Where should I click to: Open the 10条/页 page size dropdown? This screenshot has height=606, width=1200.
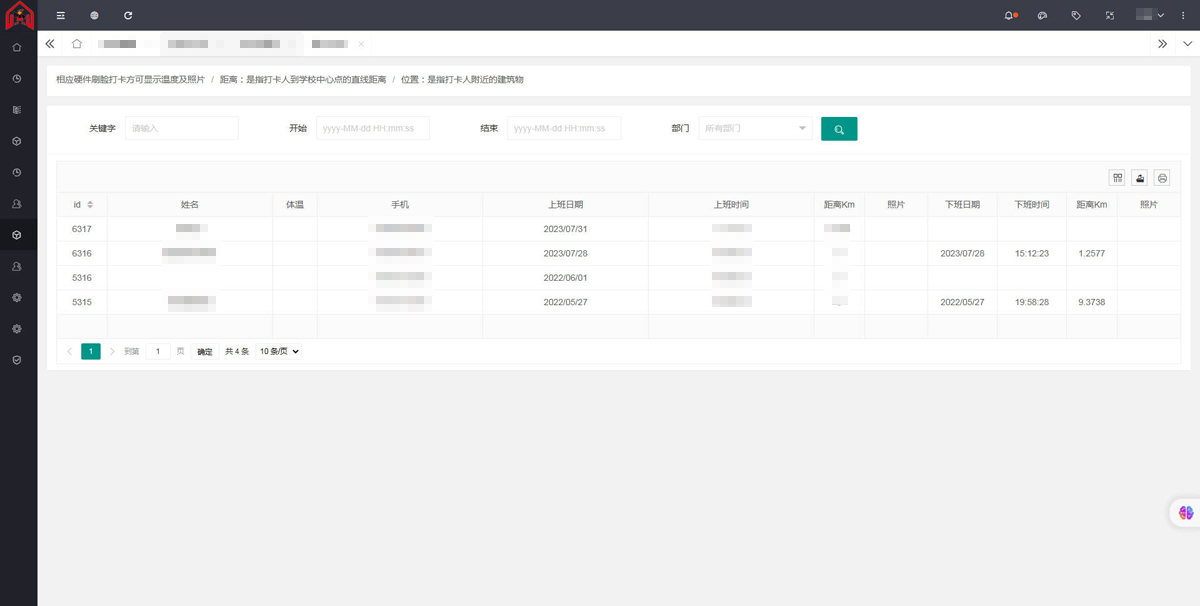click(x=279, y=352)
